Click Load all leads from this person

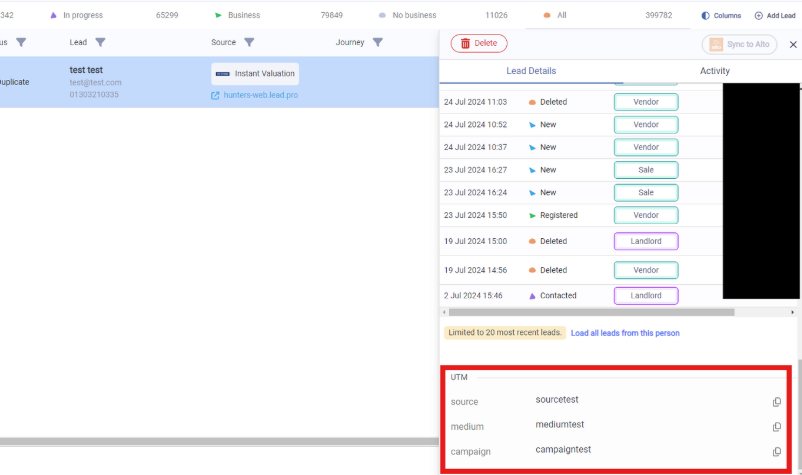(625, 333)
